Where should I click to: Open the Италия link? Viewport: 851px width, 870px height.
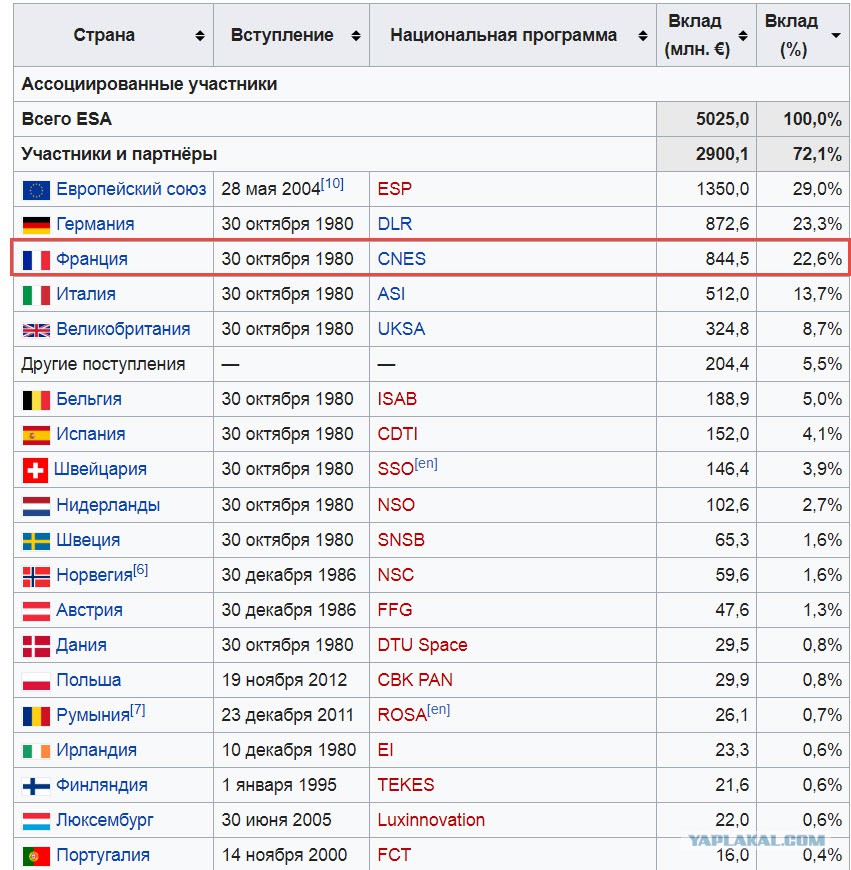tap(86, 294)
